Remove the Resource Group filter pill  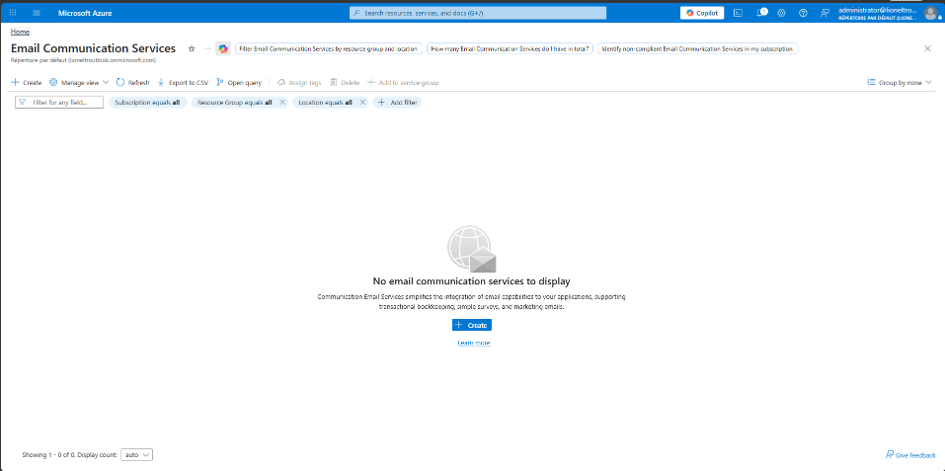point(282,102)
